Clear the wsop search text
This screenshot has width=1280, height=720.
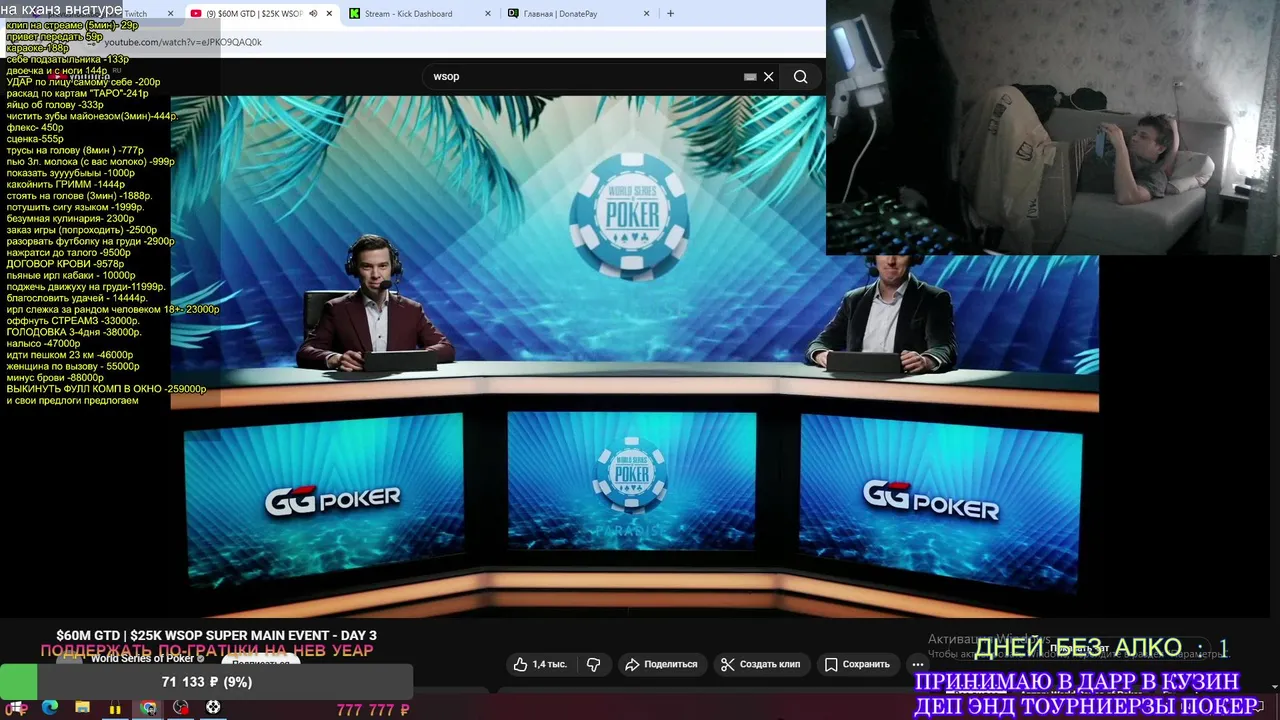click(x=768, y=76)
